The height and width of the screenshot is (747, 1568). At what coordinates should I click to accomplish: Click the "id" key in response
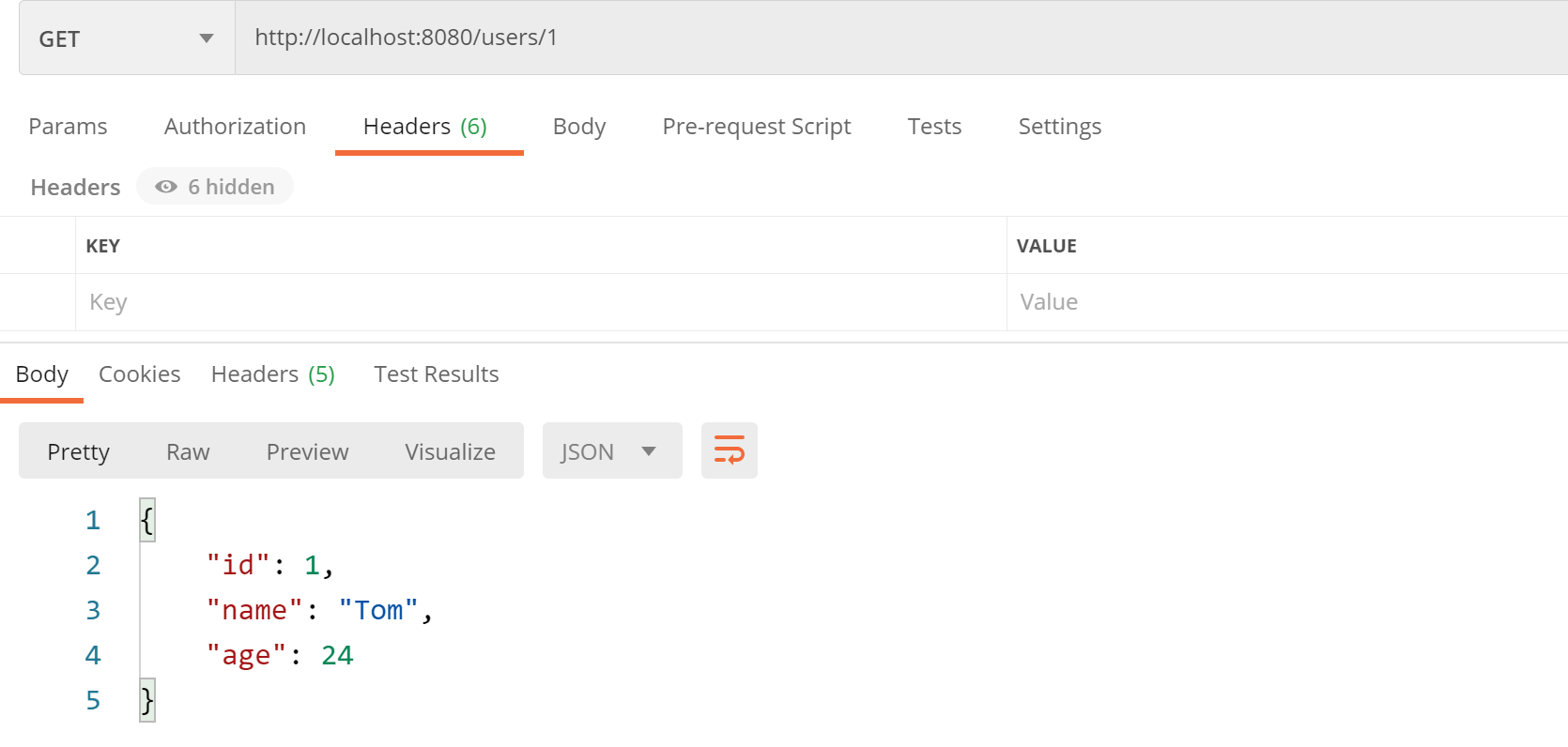238,565
